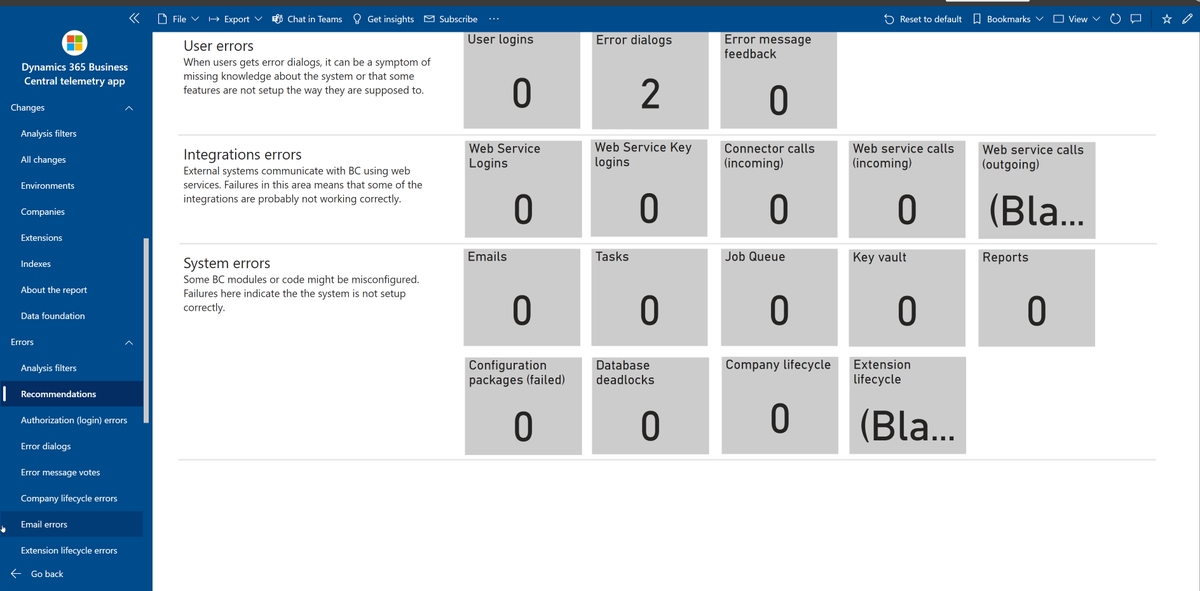
Task: Click the Error dialogs card showing 2
Action: tap(650, 79)
